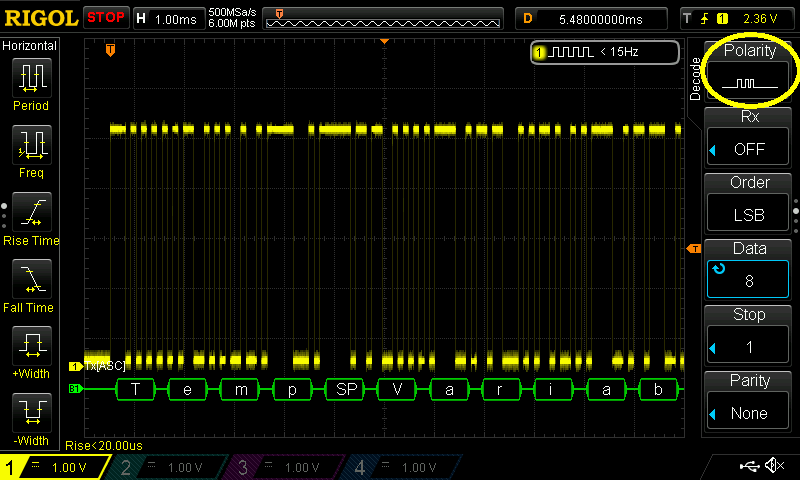Select the Freq measurement icon
Screen dimensions: 800x480
31,146
